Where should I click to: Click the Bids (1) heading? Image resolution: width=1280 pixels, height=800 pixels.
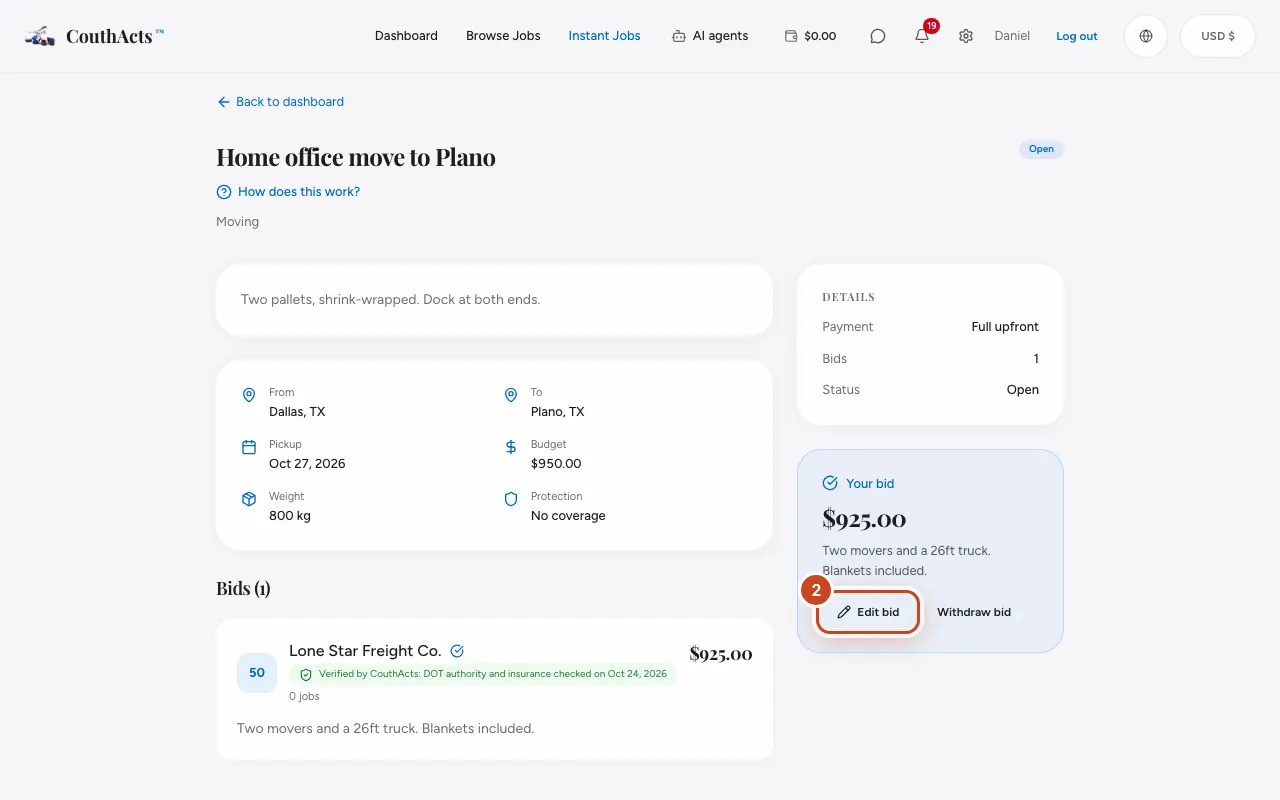(x=243, y=588)
